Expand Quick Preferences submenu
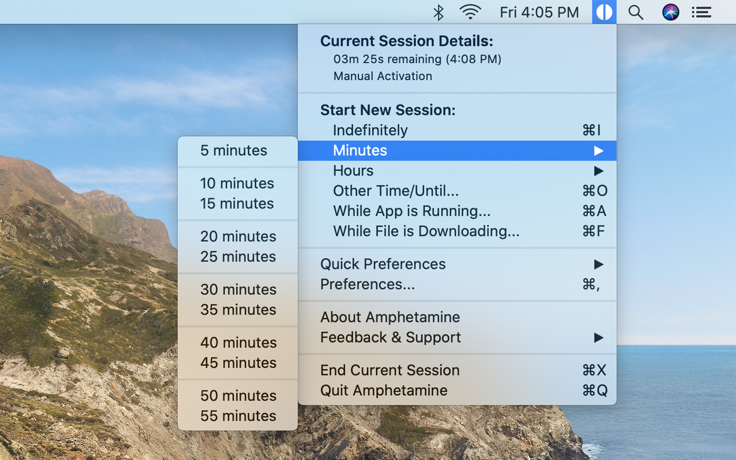This screenshot has width=736, height=460. click(x=457, y=264)
